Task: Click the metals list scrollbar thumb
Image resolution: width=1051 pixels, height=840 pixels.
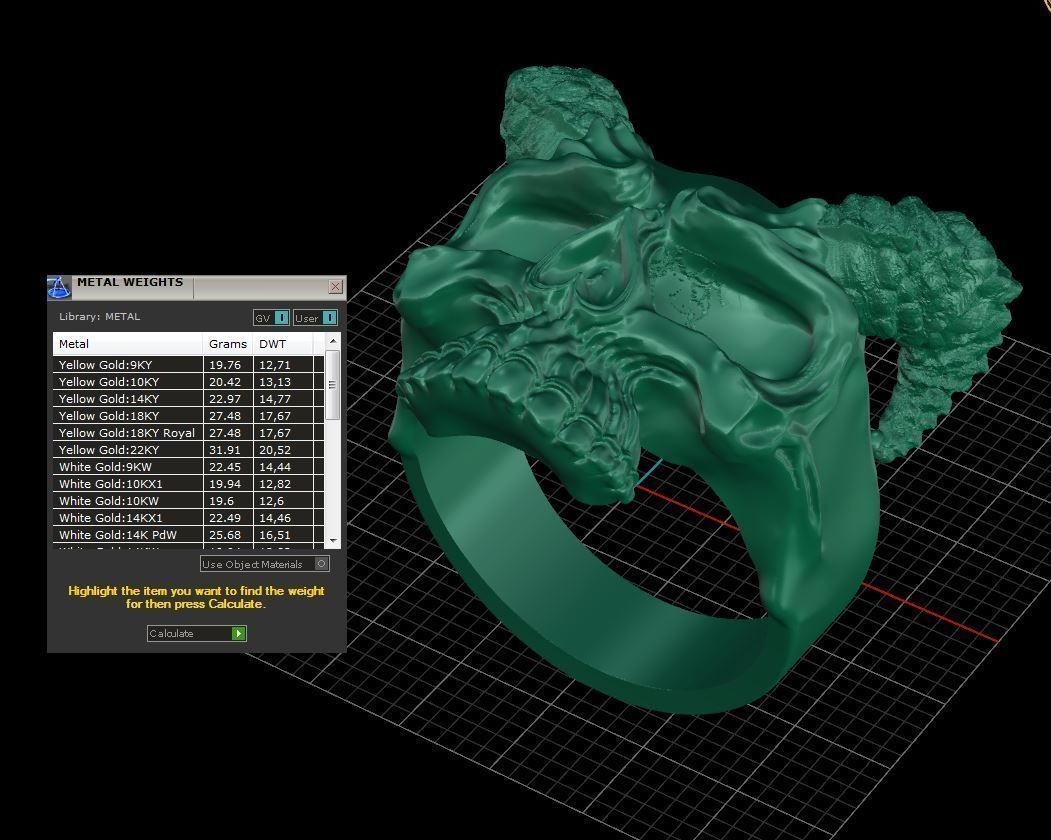Action: (x=332, y=385)
